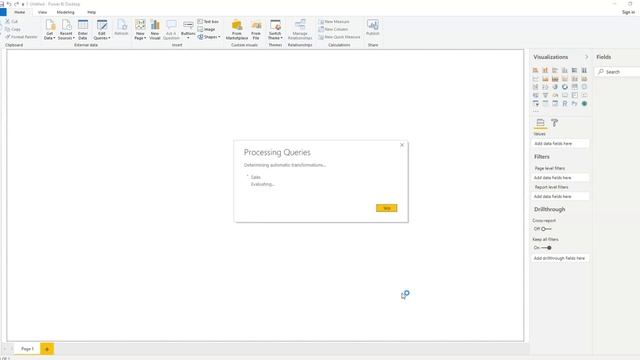Select the Clustered bar chart visual

tap(555, 70)
